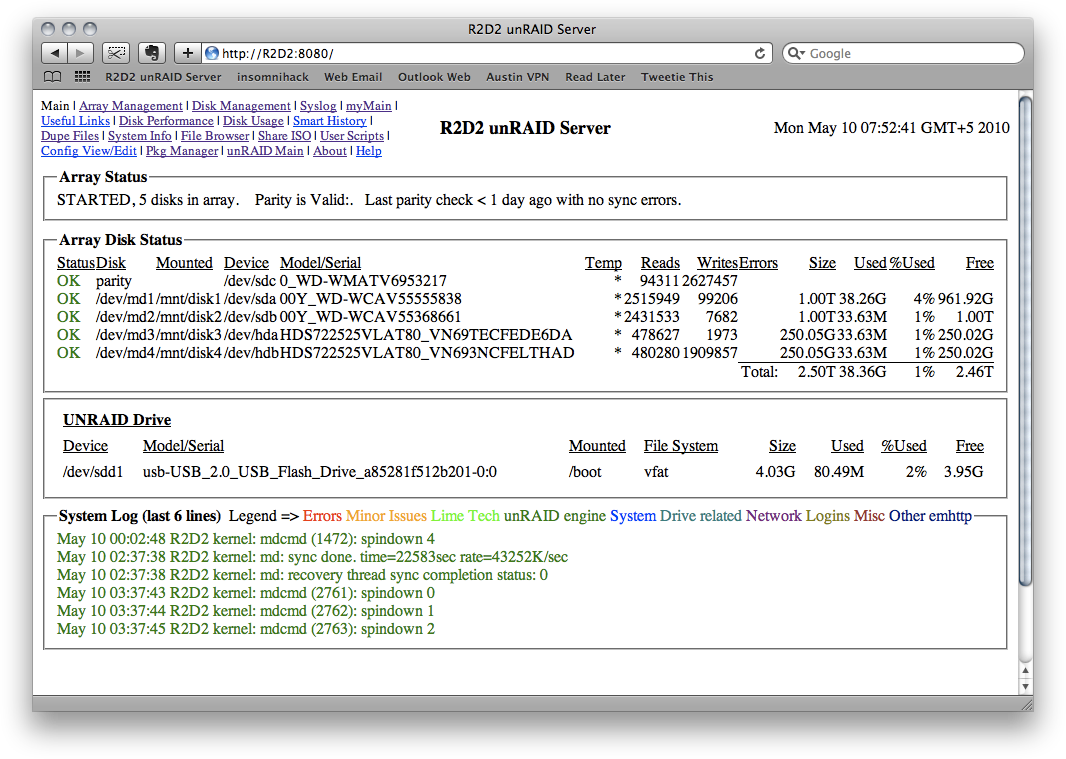The height and width of the screenshot is (759, 1066).
Task: Click the Evernote elephant toolbar icon
Action: pos(152,53)
